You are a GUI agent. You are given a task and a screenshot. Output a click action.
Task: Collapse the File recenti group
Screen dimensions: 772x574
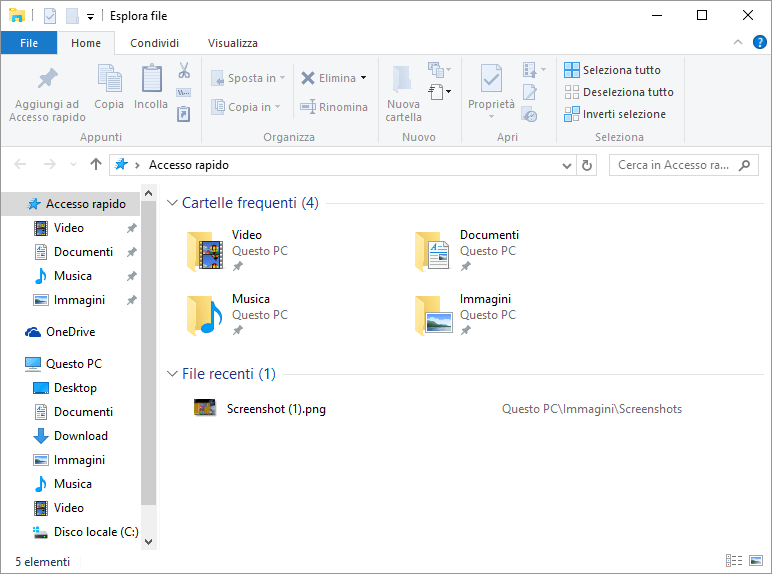[171, 374]
